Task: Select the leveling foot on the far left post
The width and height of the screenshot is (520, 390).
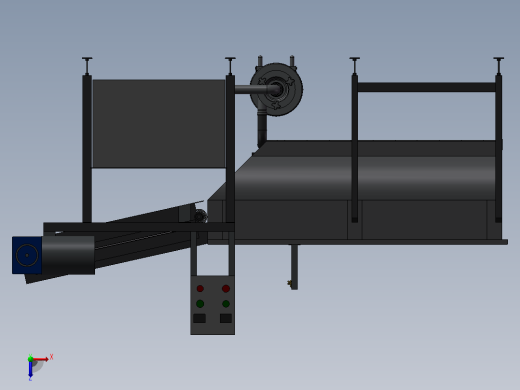Action: (x=87, y=66)
